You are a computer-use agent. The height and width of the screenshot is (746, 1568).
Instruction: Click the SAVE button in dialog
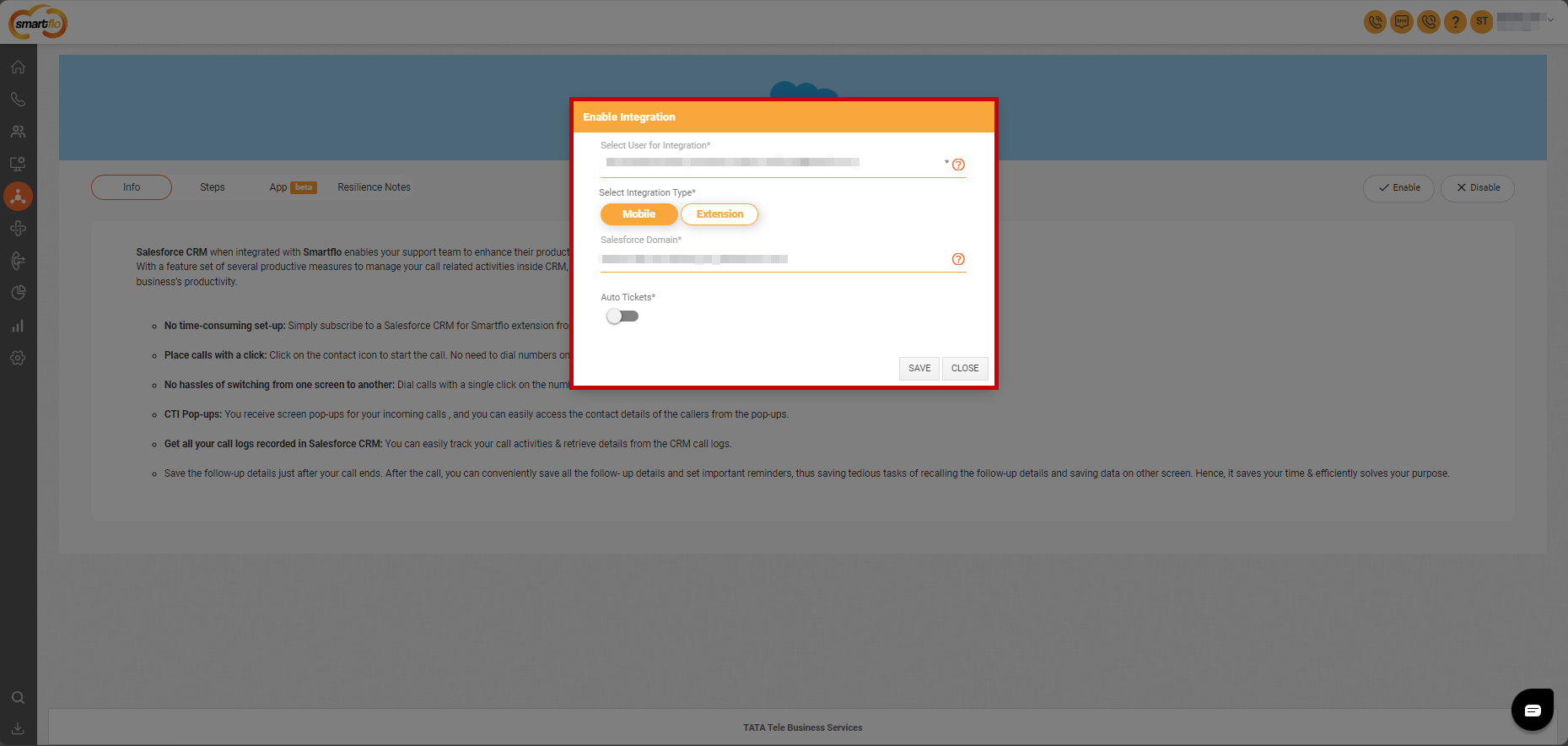[x=919, y=369]
